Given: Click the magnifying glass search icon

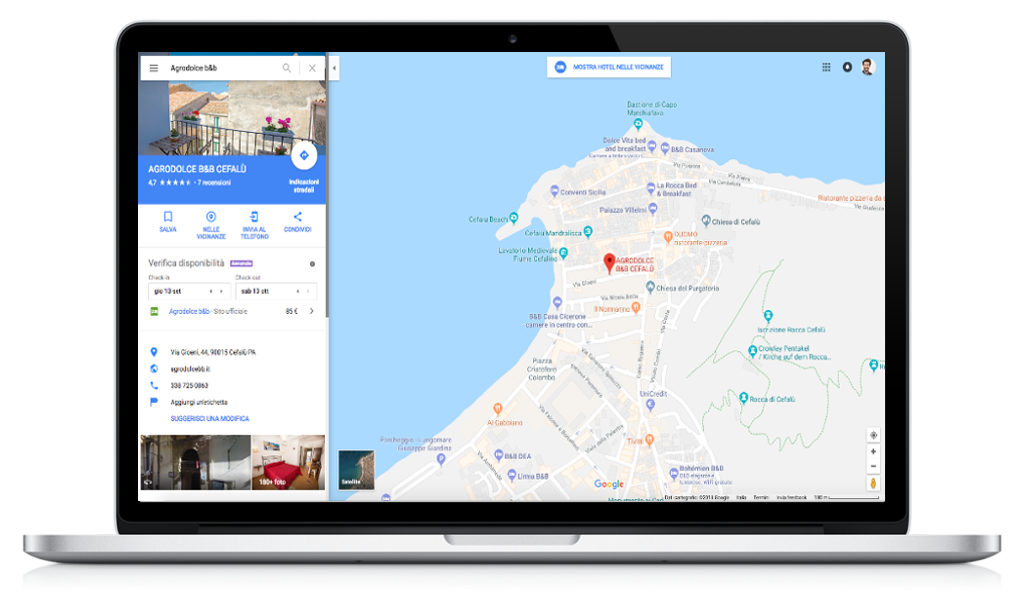Looking at the screenshot, I should click(287, 68).
